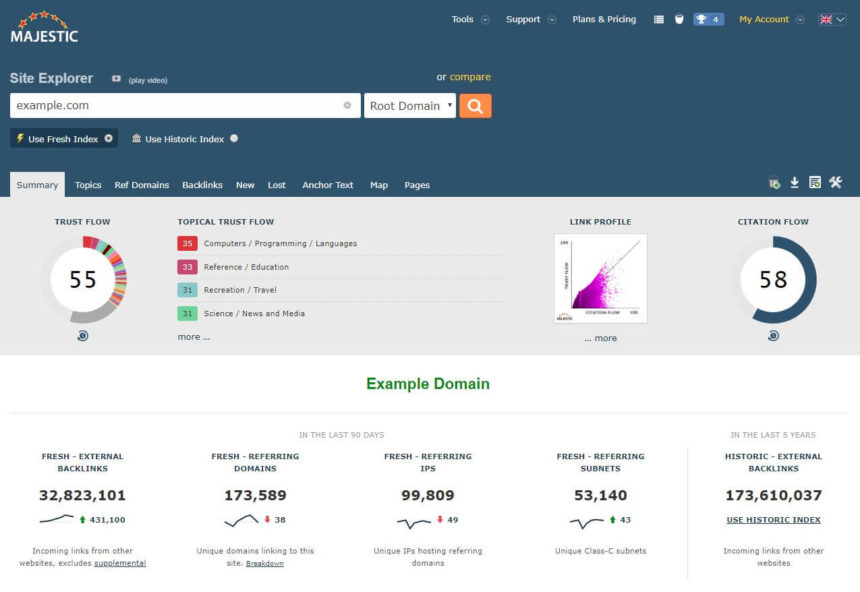Image resolution: width=860 pixels, height=592 pixels.
Task: Open the language flag selector
Action: [x=832, y=19]
